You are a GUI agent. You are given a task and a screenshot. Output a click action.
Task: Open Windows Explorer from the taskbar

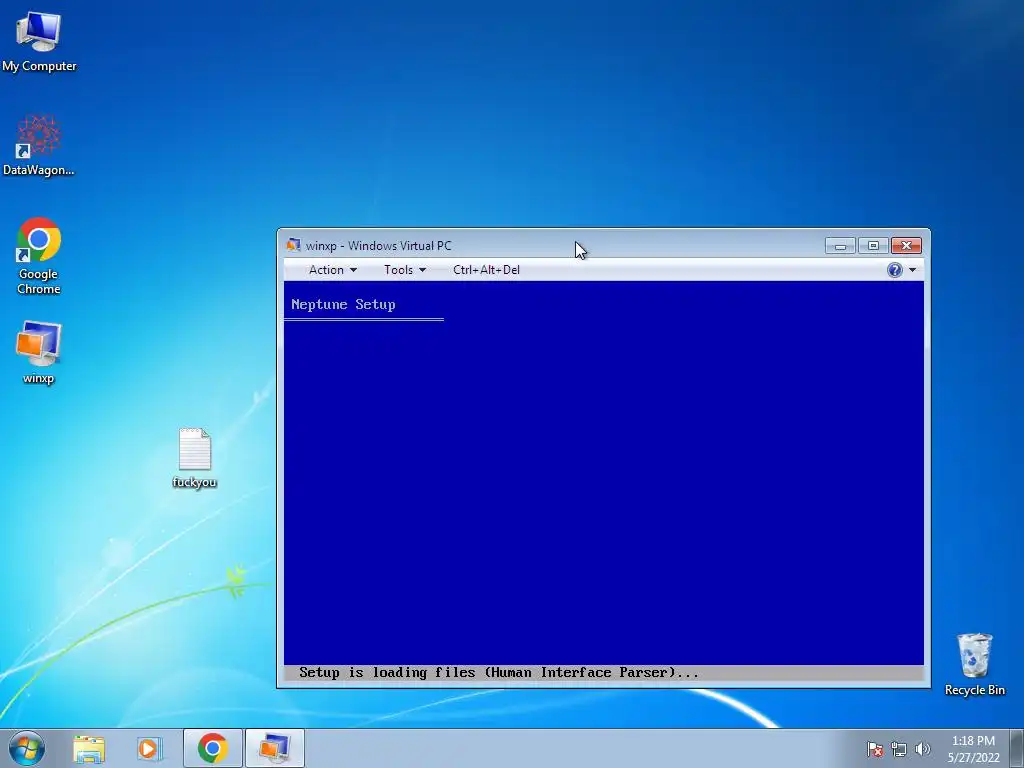click(x=89, y=748)
